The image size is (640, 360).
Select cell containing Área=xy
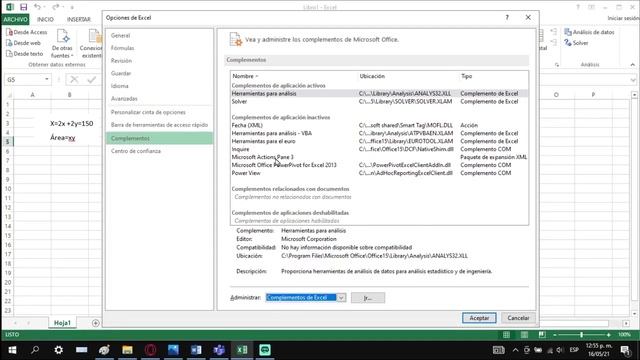[x=62, y=138]
